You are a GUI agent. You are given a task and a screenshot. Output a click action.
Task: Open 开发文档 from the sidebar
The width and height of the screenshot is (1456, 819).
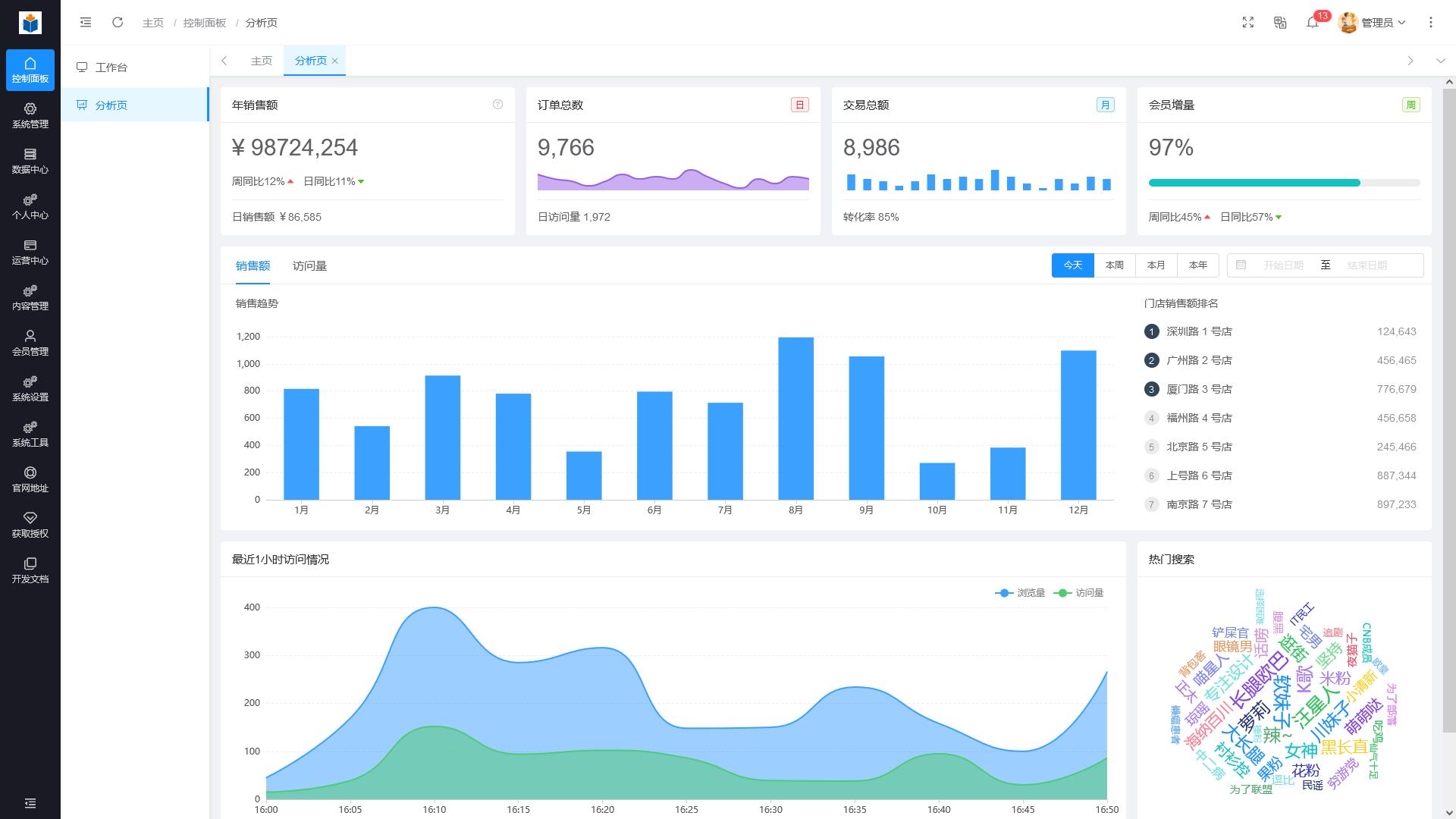click(x=30, y=570)
